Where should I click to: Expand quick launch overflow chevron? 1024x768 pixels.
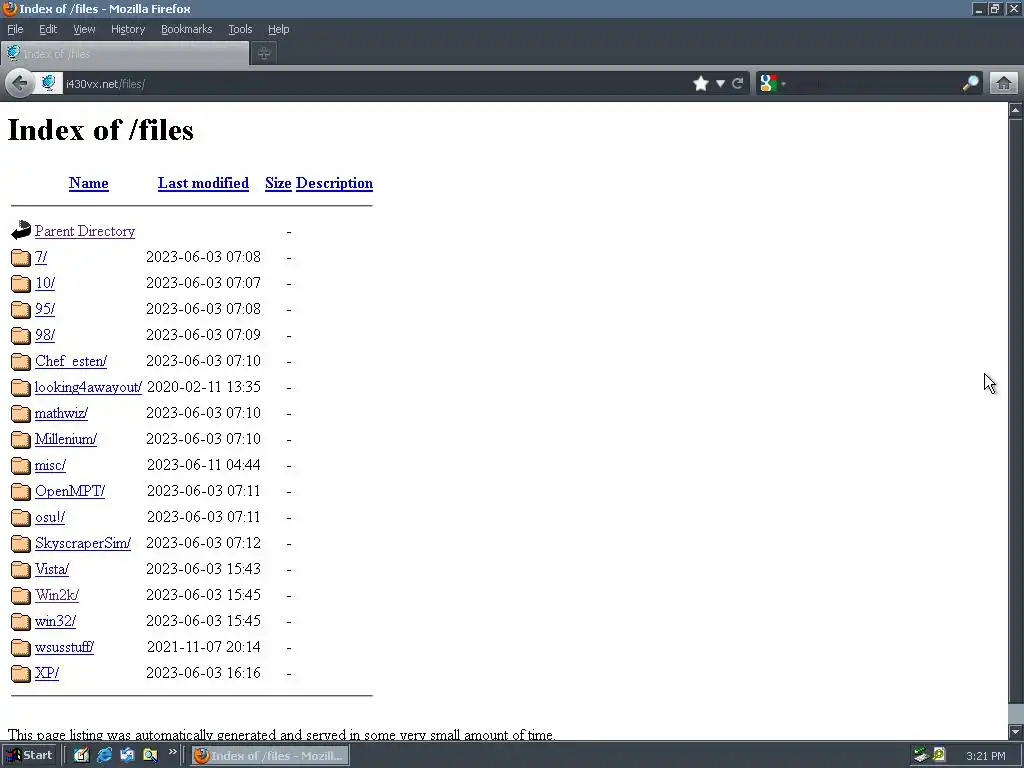(x=172, y=752)
